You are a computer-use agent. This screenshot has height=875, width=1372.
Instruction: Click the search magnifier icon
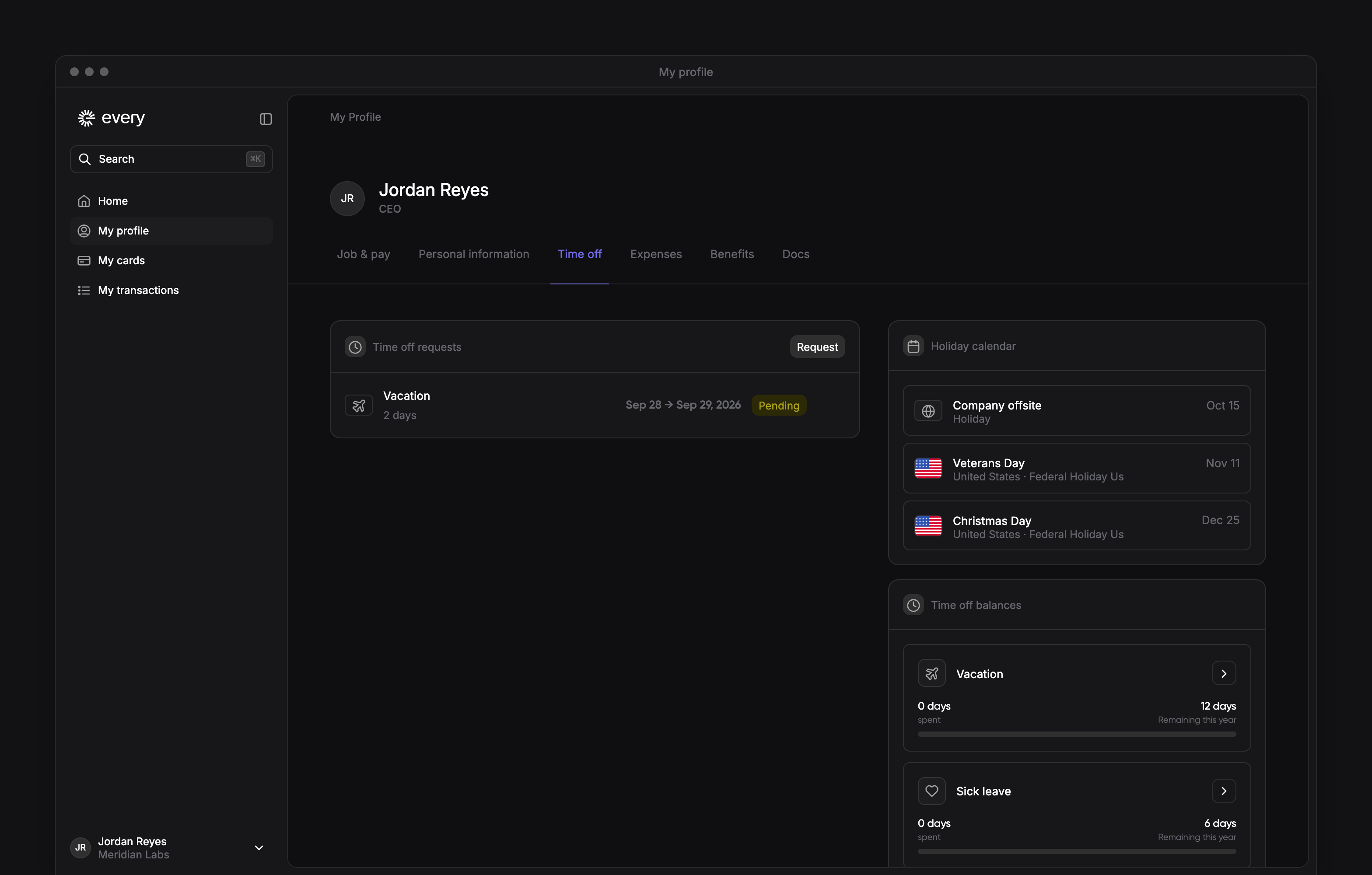tap(85, 159)
